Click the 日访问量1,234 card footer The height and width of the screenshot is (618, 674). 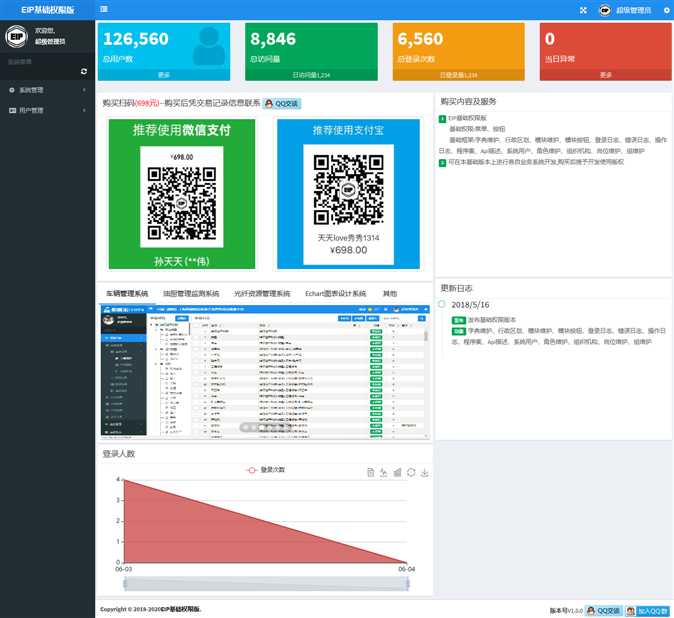tap(311, 75)
